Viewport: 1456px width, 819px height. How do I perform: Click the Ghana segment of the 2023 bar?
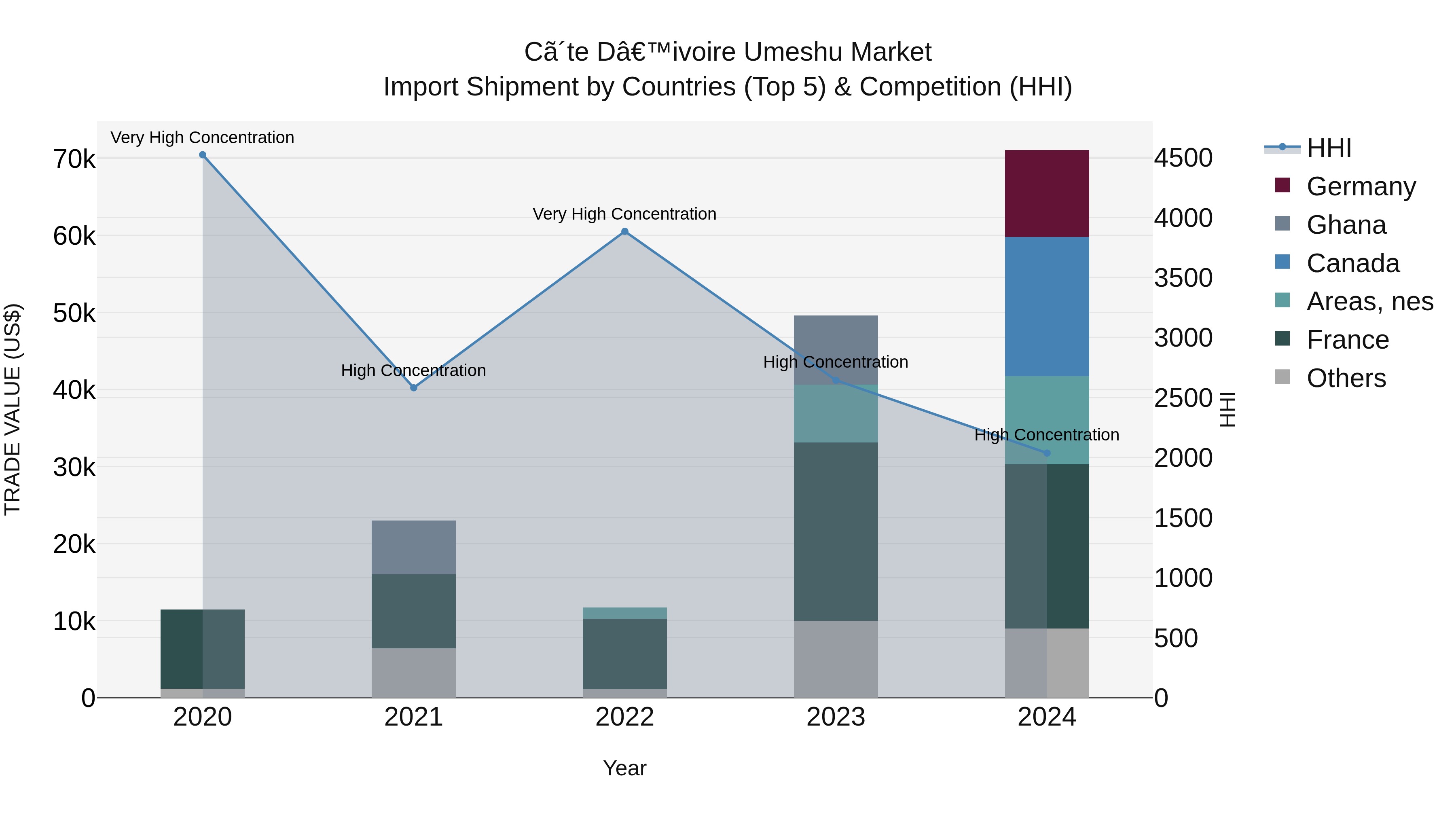pos(836,350)
